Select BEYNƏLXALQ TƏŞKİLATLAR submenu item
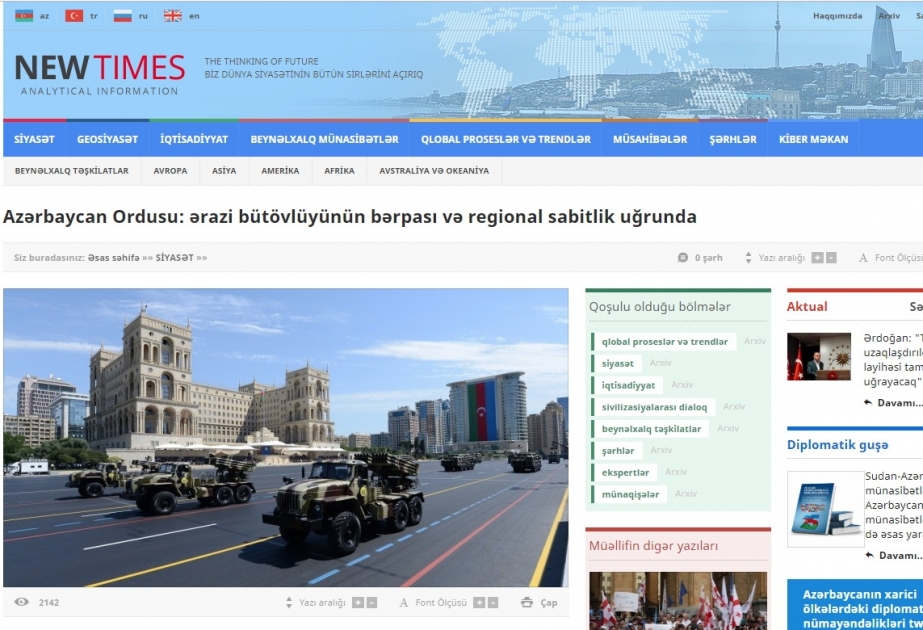The width and height of the screenshot is (923, 630). [x=72, y=171]
